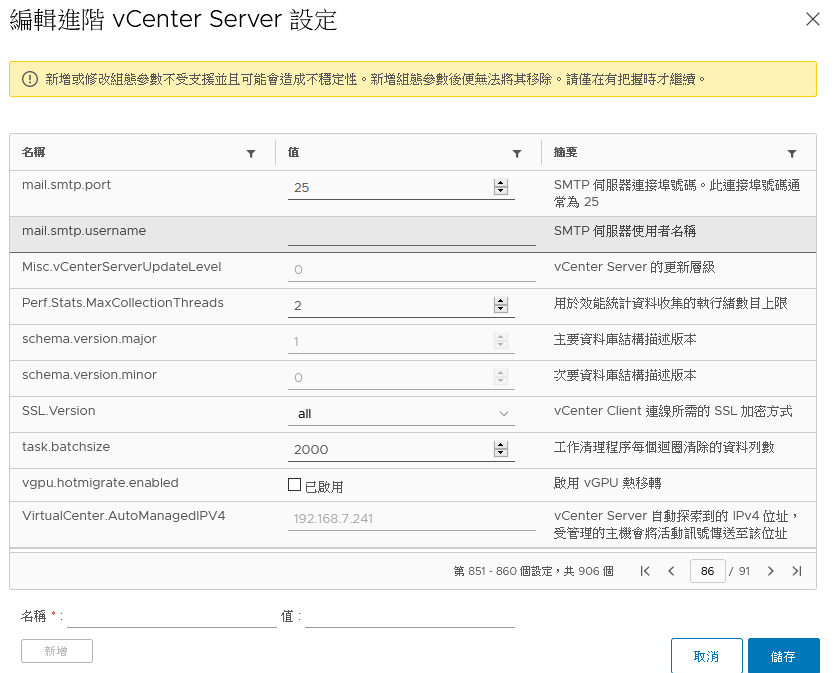Click '次要資料庫結構描述版本' summary text
This screenshot has height=673, width=836.
[625, 375]
